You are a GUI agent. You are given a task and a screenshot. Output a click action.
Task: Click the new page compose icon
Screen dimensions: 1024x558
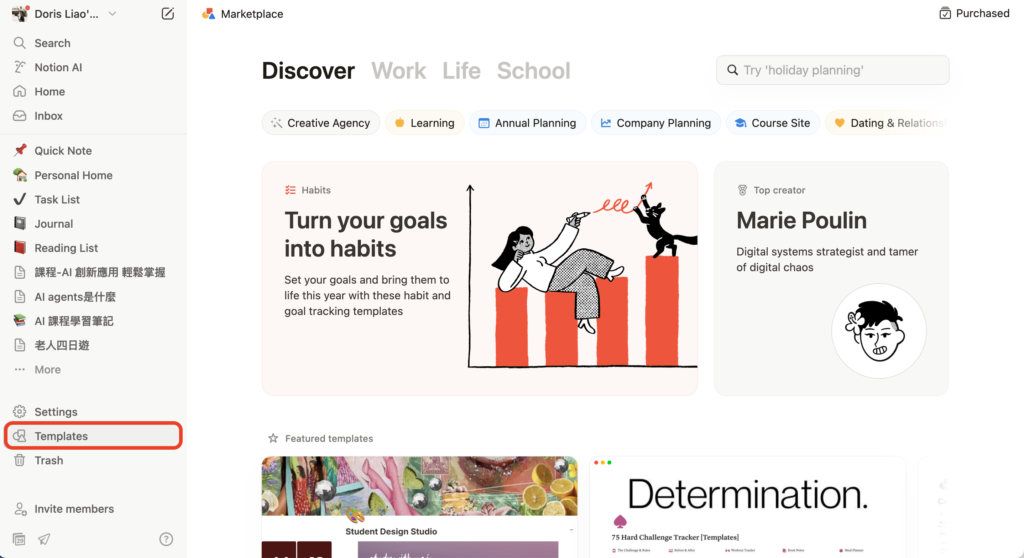[x=168, y=14]
